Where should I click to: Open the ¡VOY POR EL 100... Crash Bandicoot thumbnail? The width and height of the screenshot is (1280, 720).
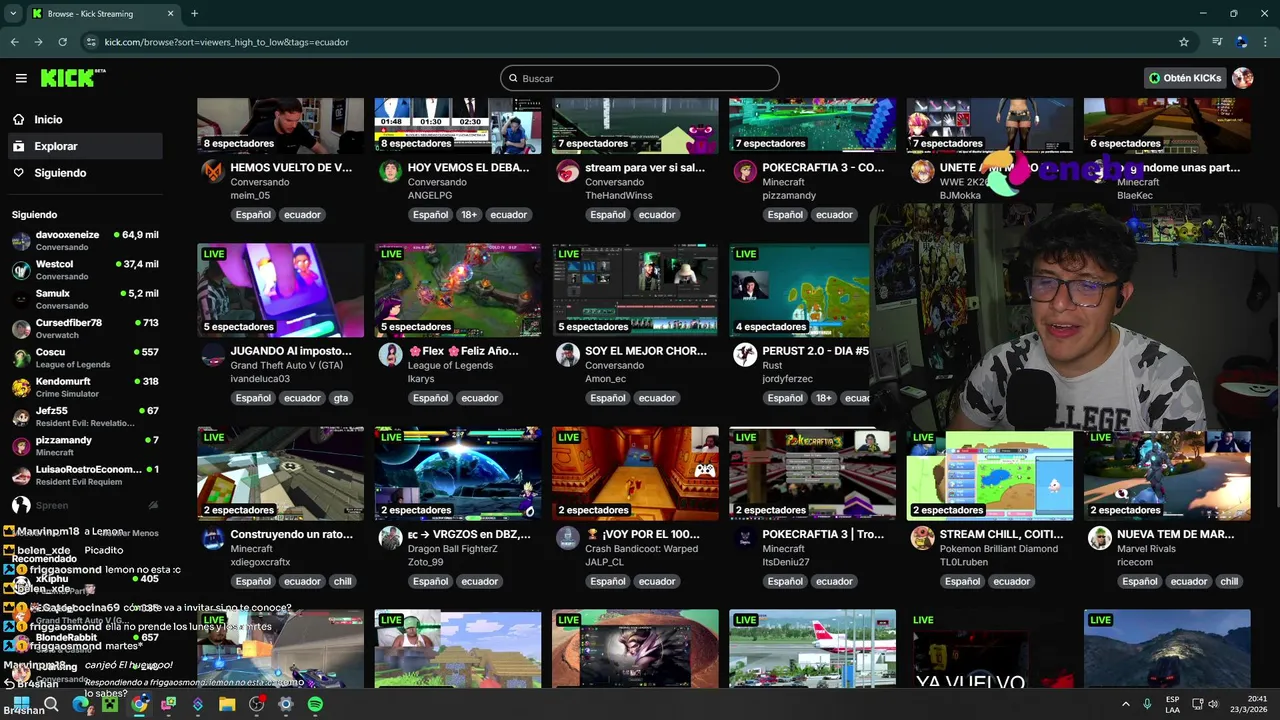tap(635, 474)
